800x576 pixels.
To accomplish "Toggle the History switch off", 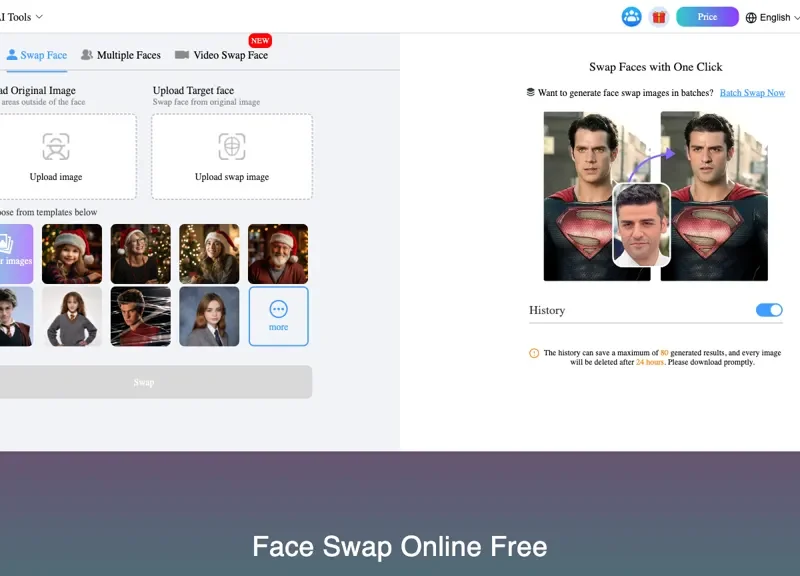I will (x=768, y=310).
